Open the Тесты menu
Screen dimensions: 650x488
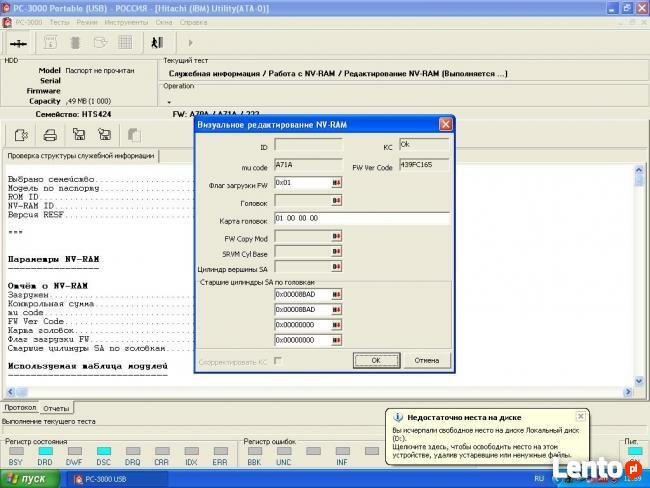click(60, 20)
